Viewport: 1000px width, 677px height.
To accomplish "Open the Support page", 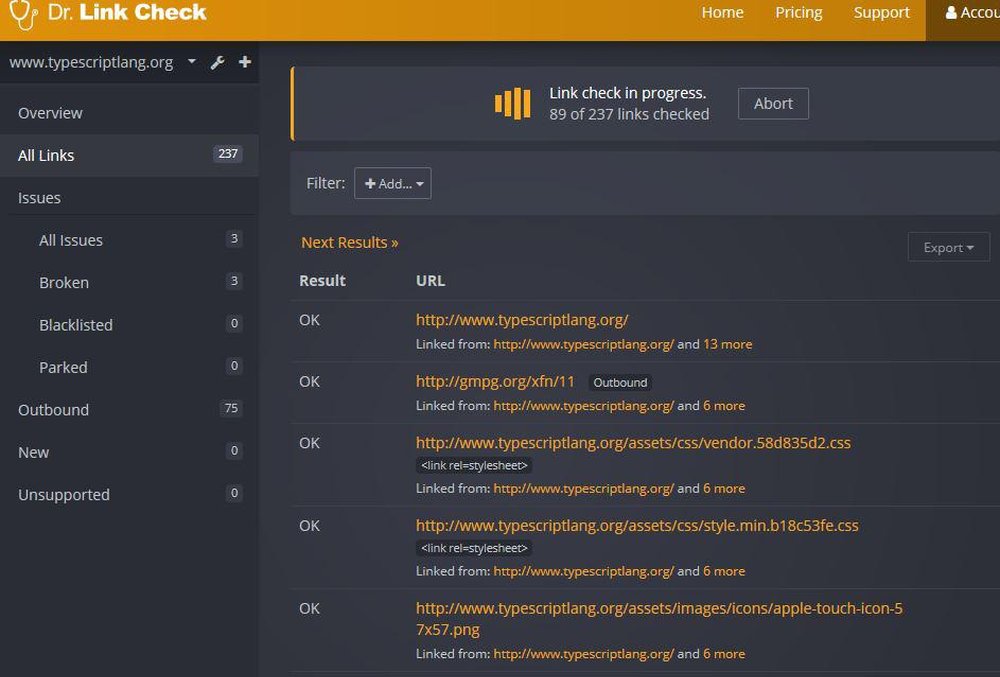I will point(881,13).
